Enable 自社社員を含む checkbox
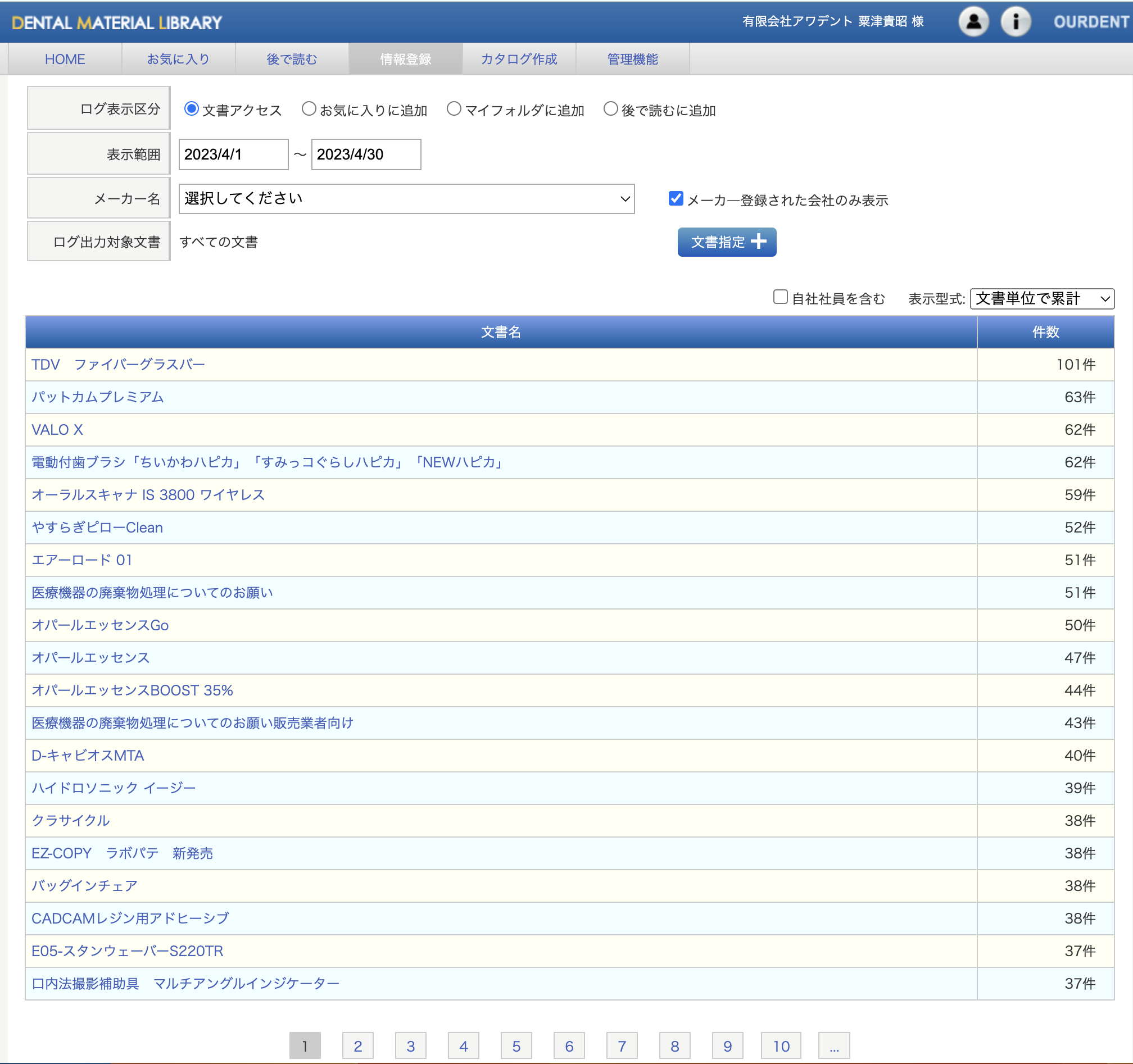This screenshot has height=1064, width=1133. coord(780,297)
